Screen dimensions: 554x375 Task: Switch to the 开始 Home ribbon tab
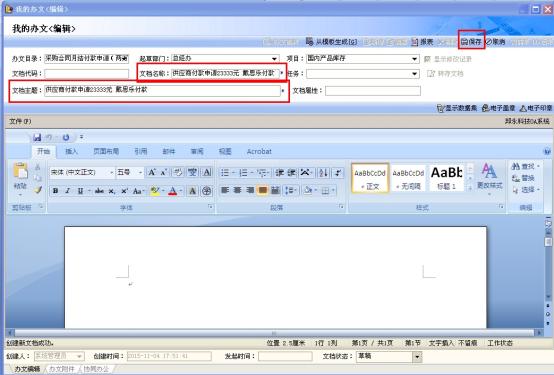(x=43, y=151)
